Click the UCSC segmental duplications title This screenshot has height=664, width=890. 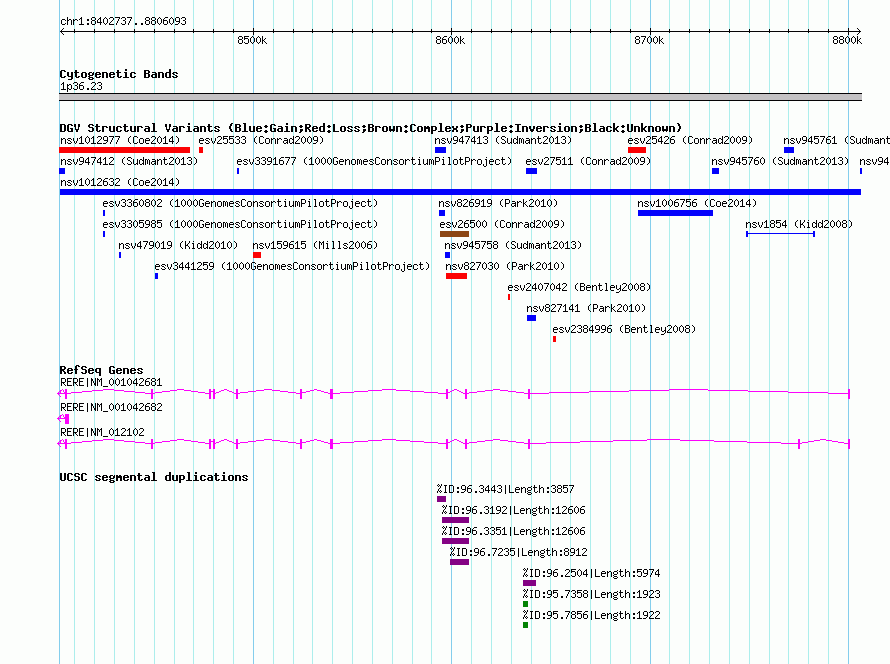click(154, 477)
